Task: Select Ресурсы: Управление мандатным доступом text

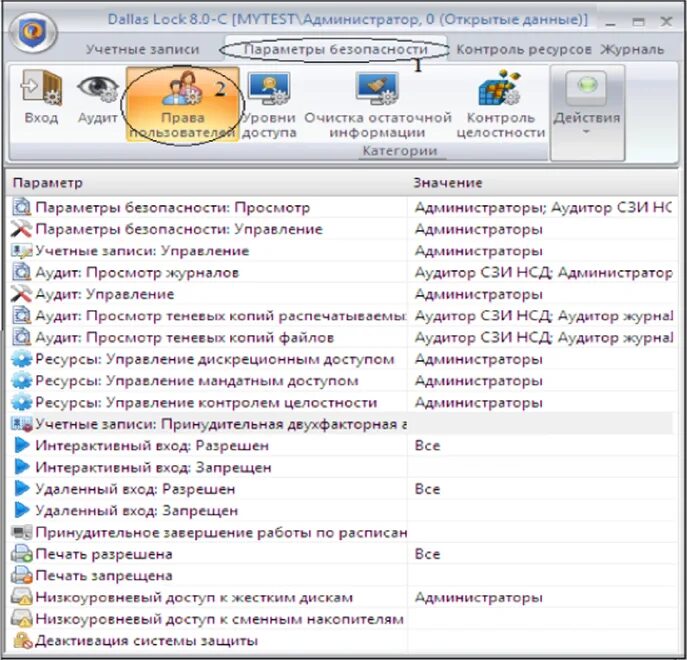Action: pos(197,381)
